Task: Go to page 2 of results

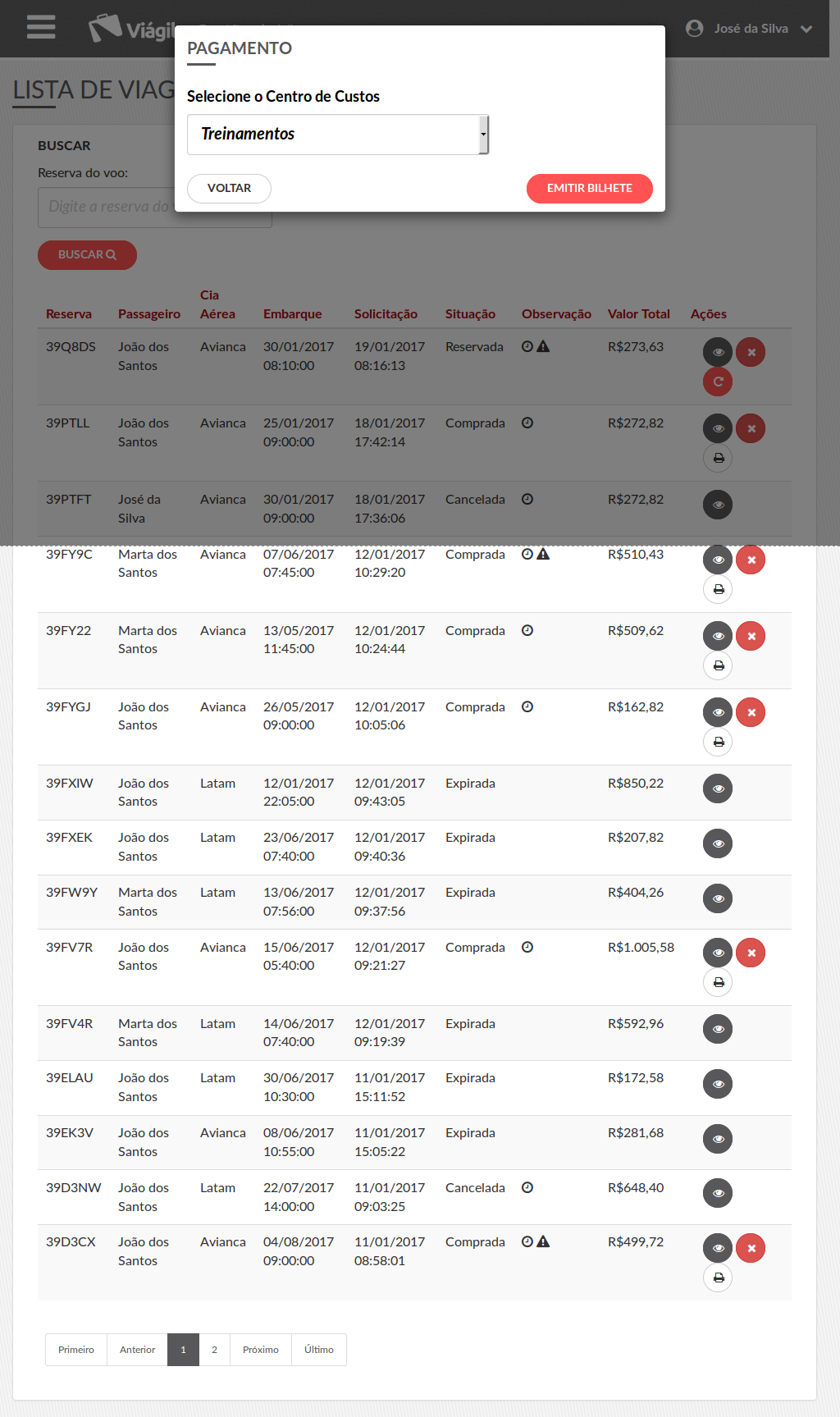Action: pos(214,1350)
